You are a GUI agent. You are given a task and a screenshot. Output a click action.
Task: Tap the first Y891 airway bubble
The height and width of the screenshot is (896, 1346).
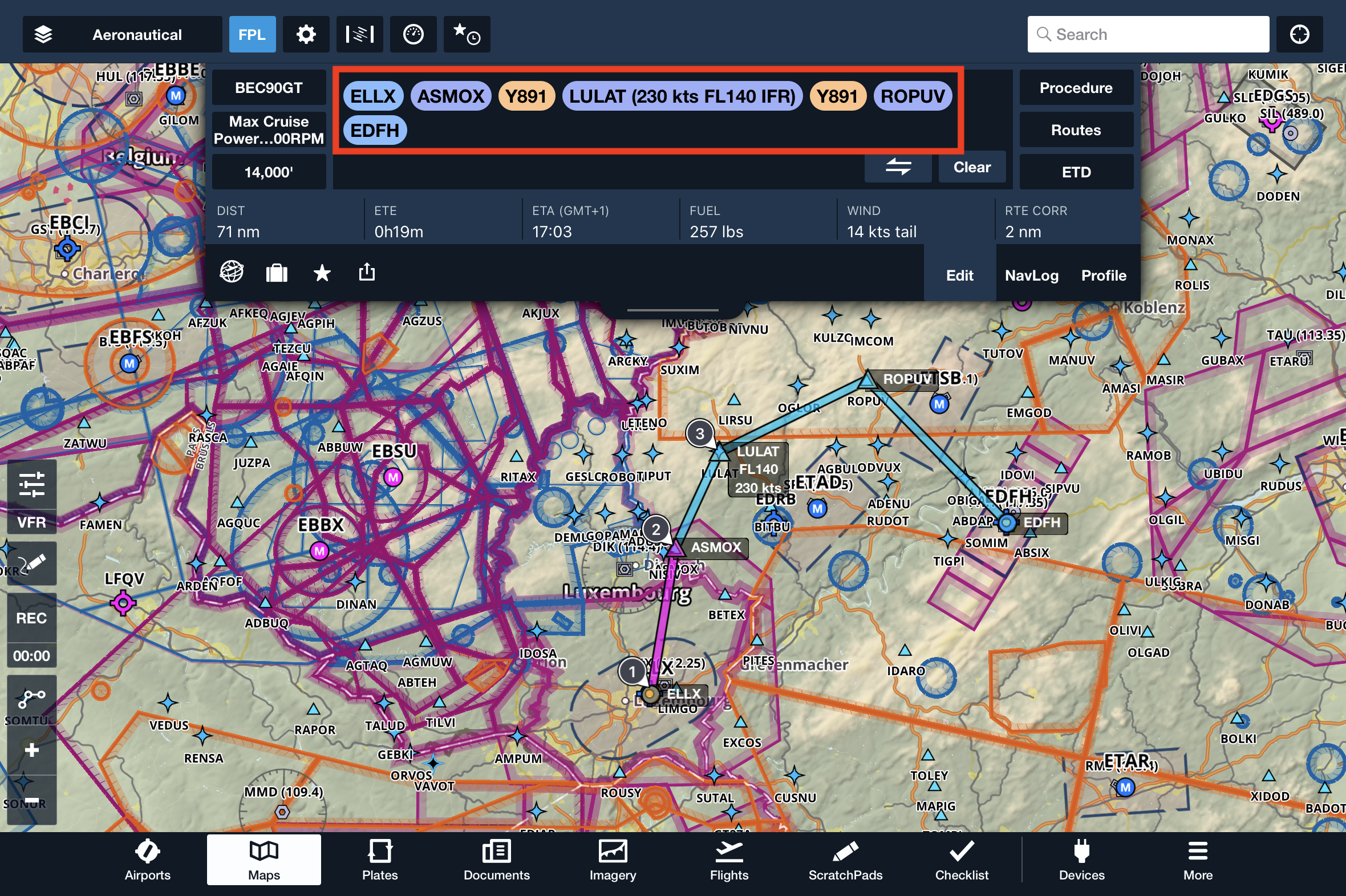526,96
